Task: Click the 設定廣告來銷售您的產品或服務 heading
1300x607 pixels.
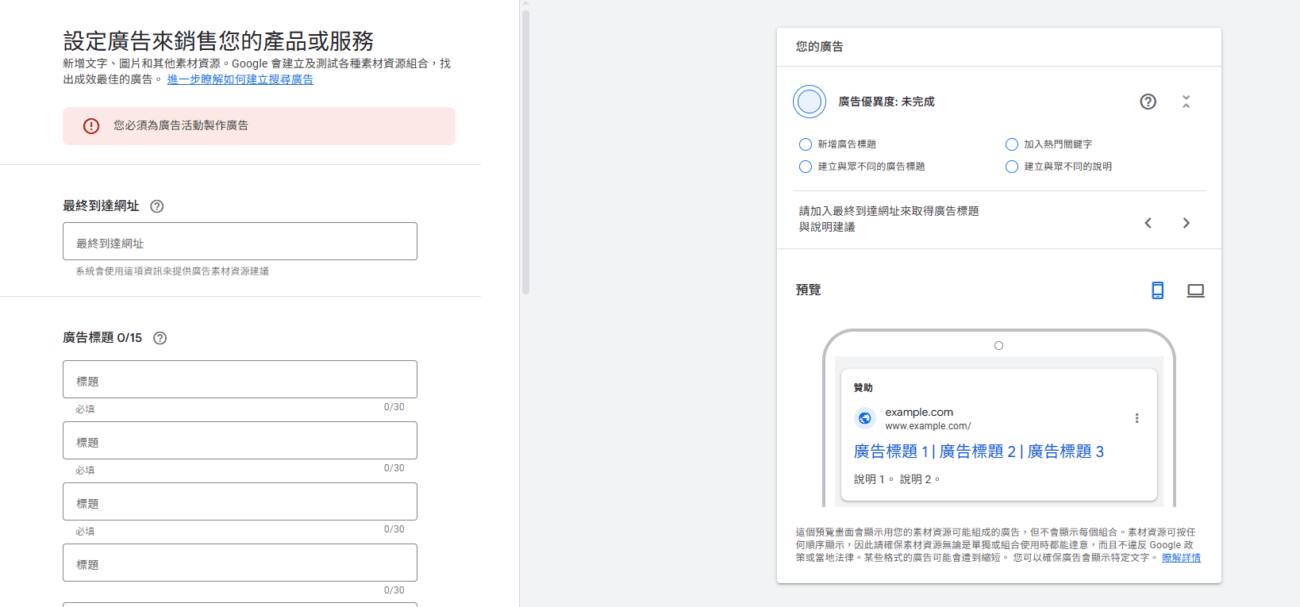Action: pos(218,41)
